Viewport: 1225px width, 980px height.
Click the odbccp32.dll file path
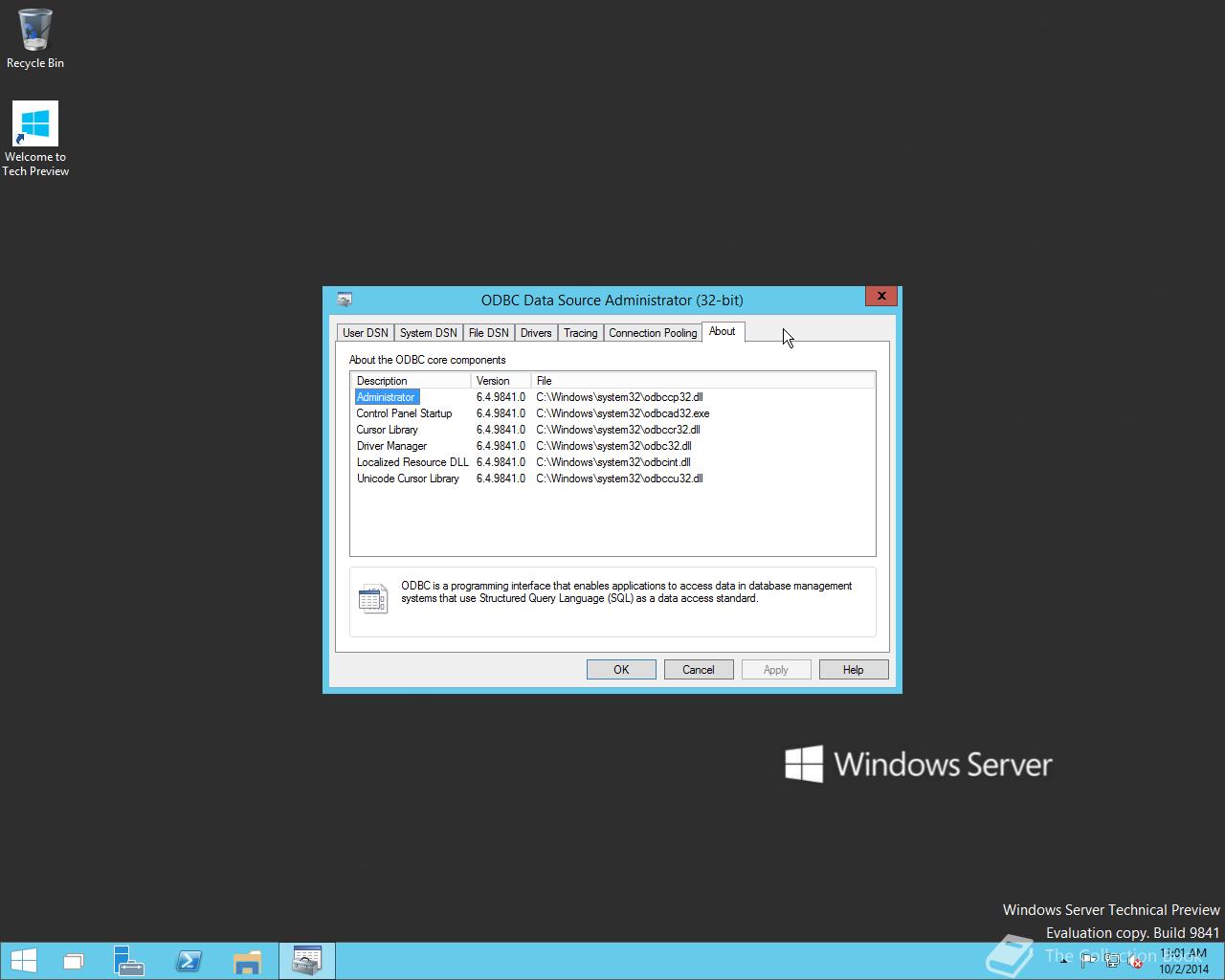[x=619, y=397]
